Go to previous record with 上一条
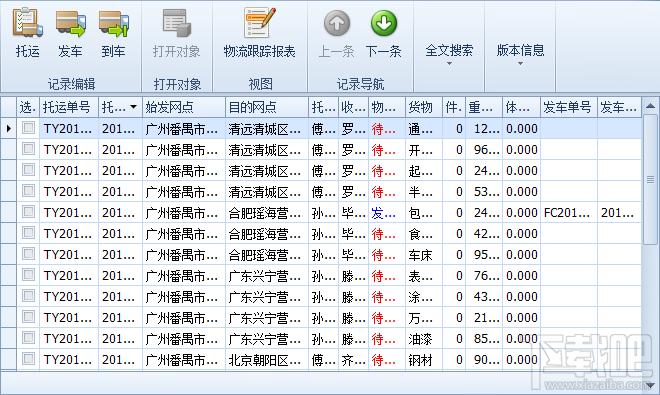Image resolution: width=660 pixels, height=395 pixels. [x=336, y=33]
